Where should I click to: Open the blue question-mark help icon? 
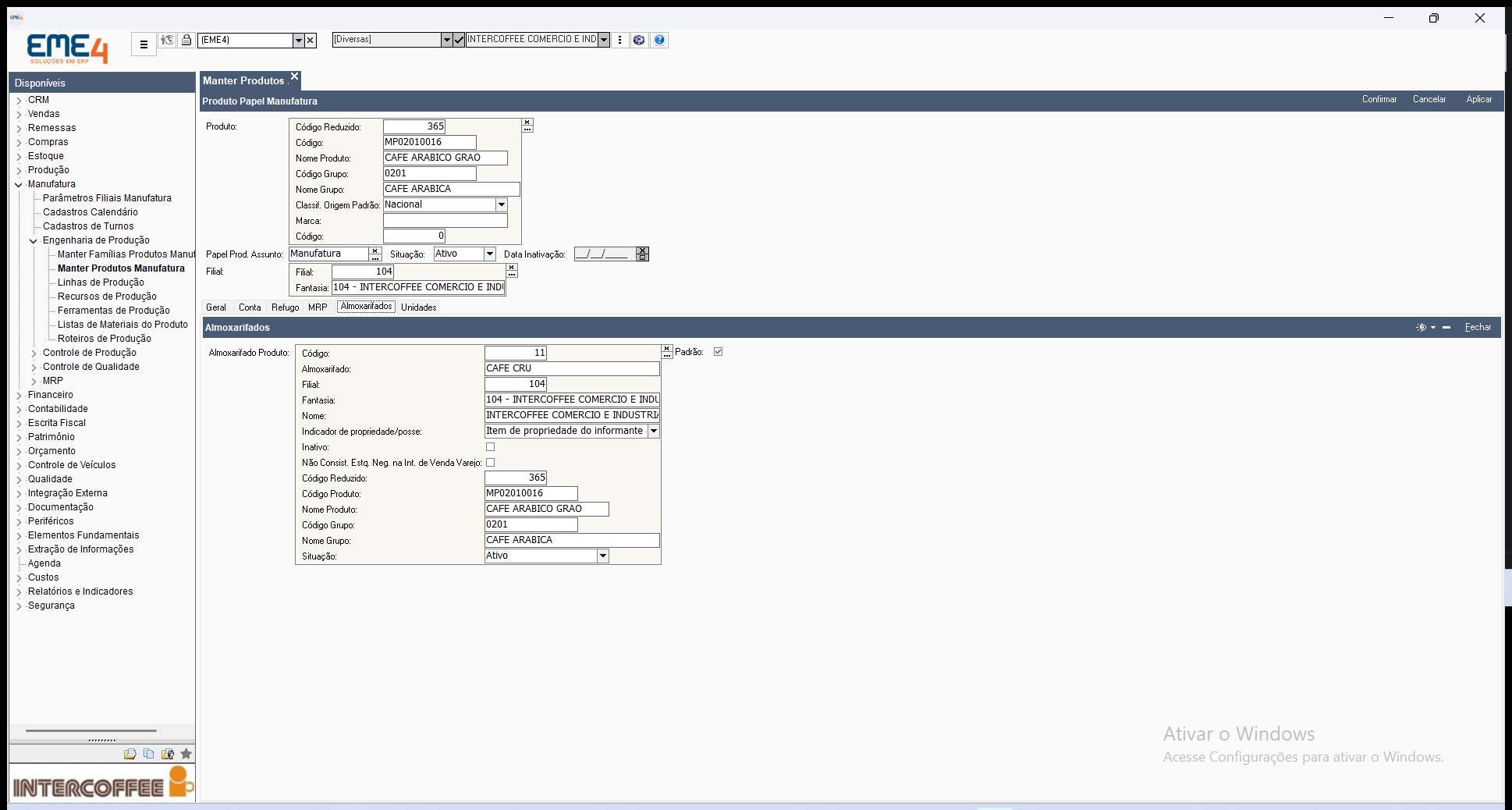click(659, 40)
